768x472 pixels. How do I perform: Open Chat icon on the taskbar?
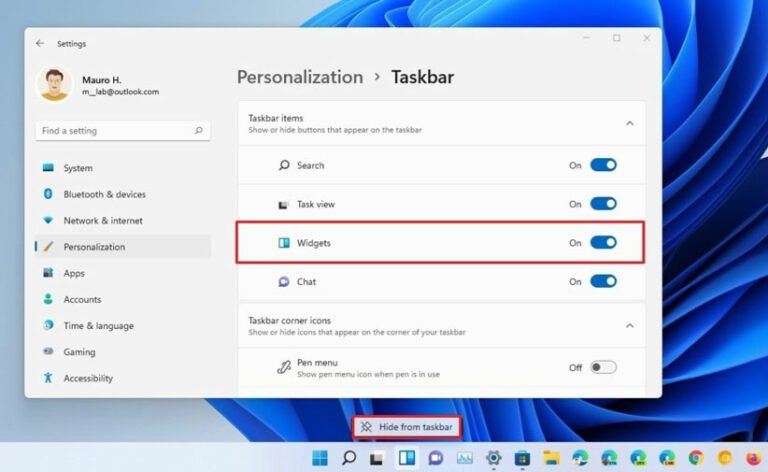(435, 458)
